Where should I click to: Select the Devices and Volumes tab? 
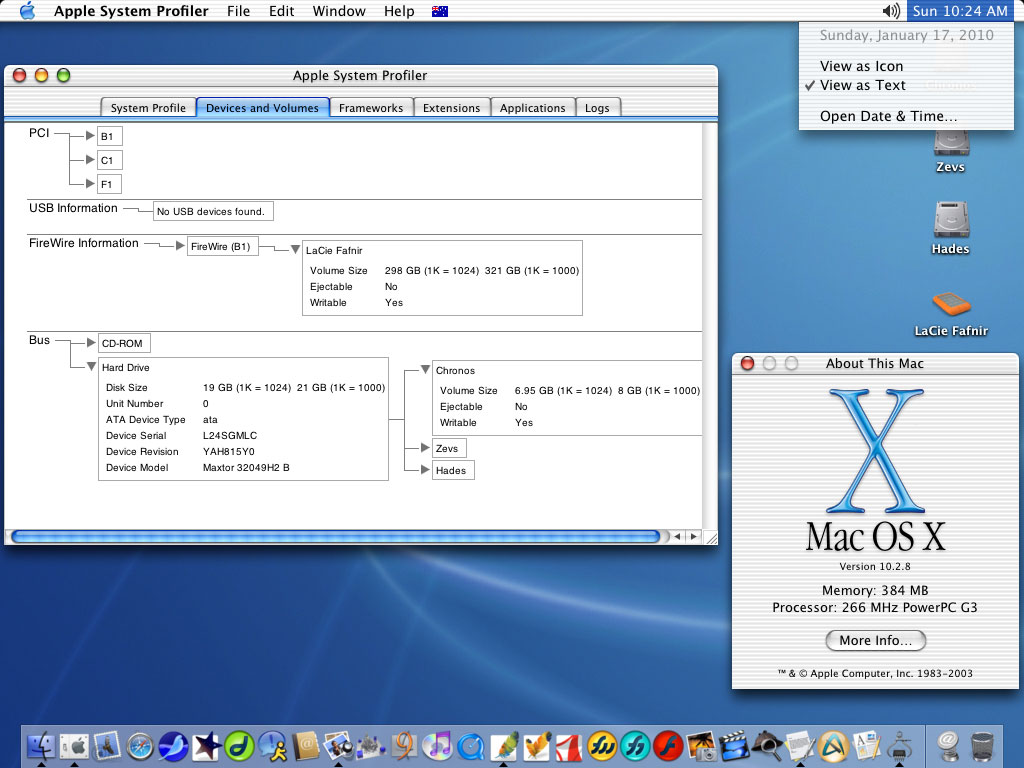pos(263,108)
